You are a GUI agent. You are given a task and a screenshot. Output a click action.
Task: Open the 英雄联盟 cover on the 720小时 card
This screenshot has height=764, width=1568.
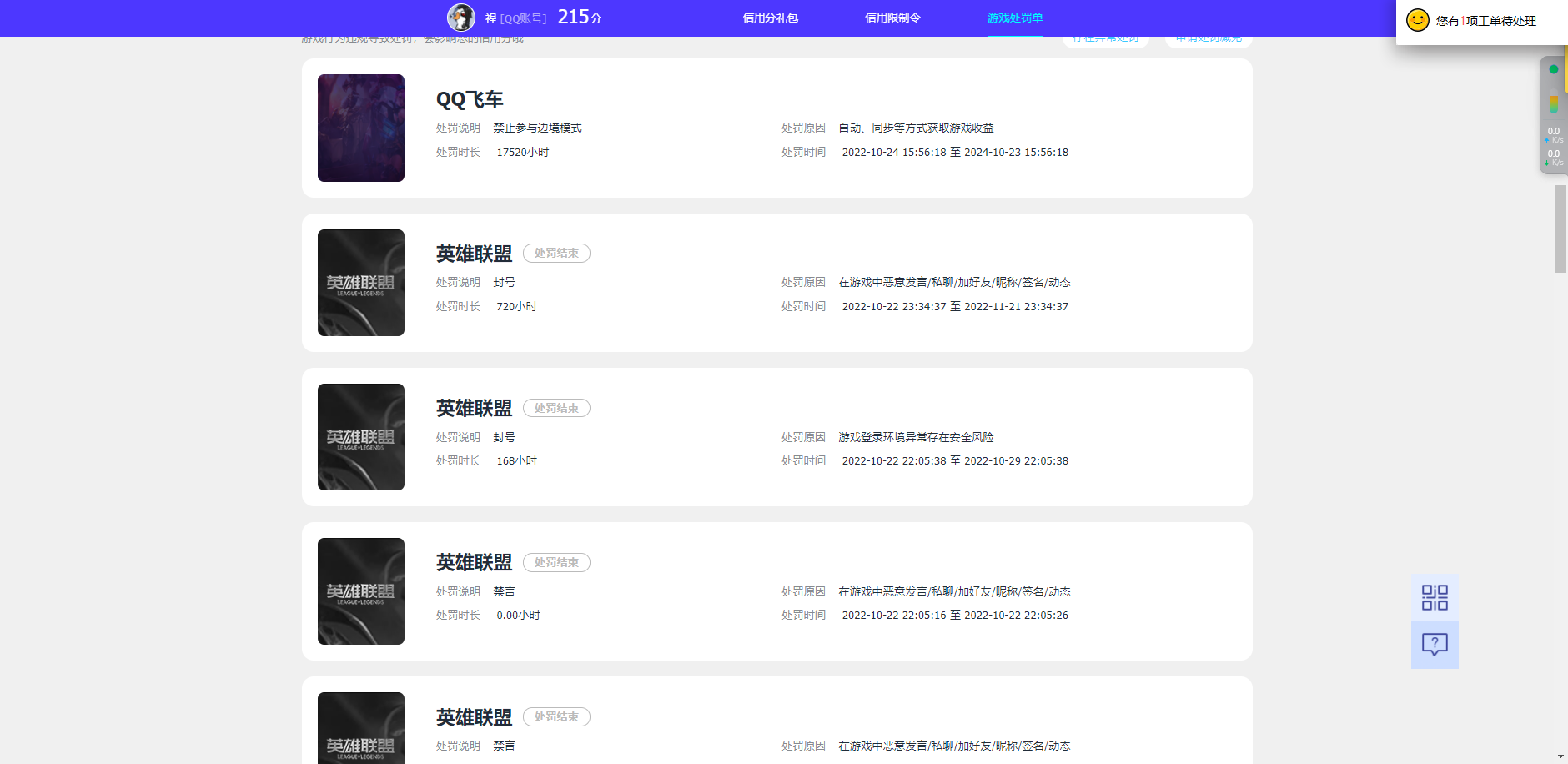click(x=361, y=283)
